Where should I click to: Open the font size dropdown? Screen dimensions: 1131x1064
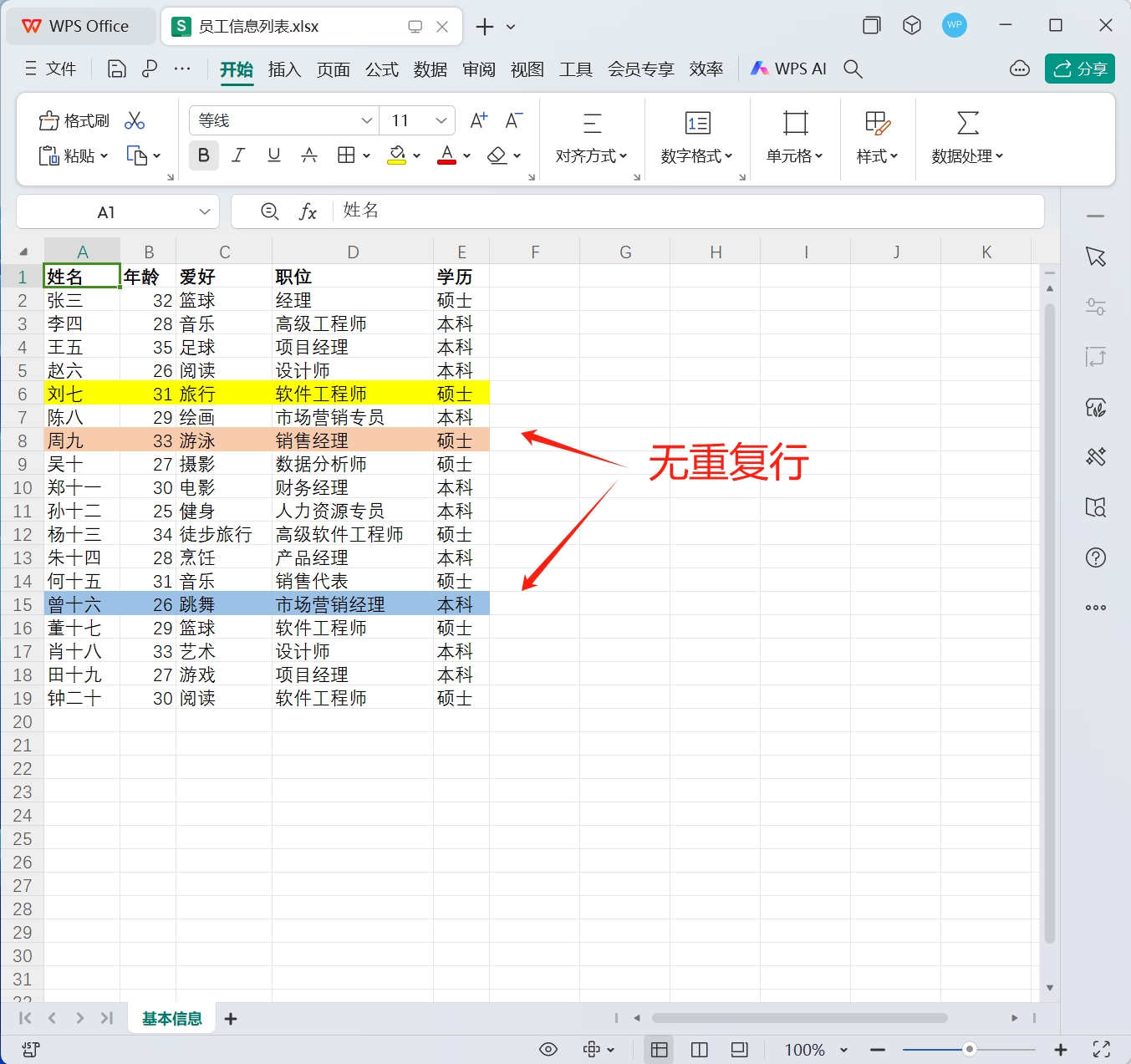pyautogui.click(x=441, y=121)
